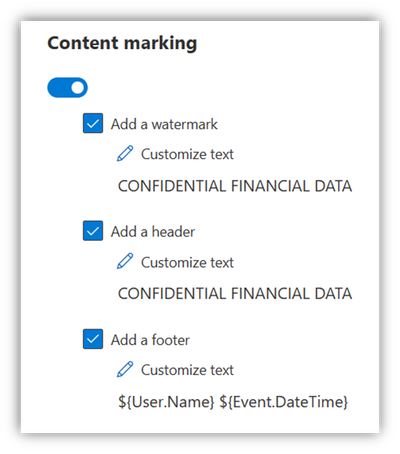
Task: Click the white knob of the blue switch
Action: 78,88
